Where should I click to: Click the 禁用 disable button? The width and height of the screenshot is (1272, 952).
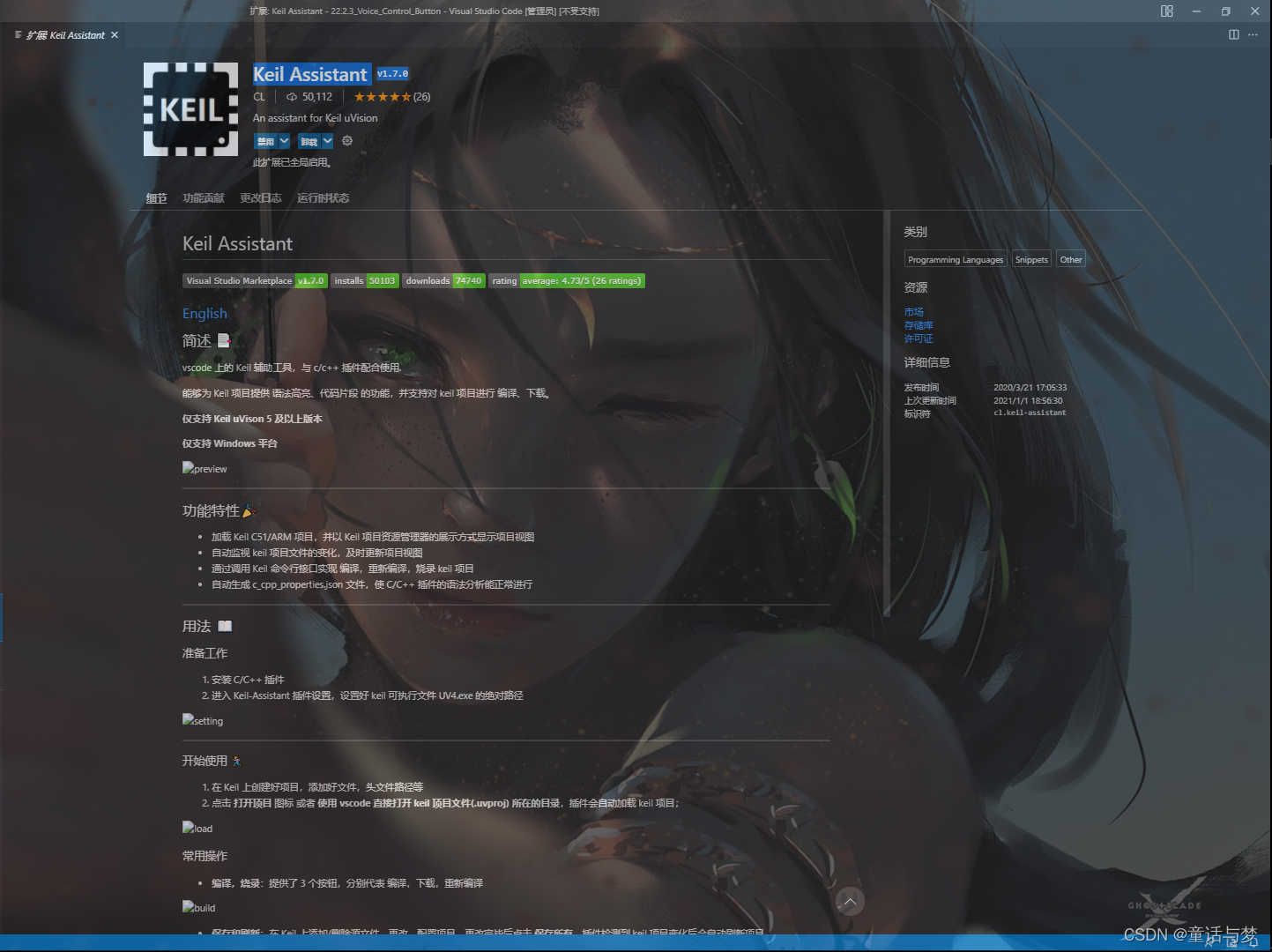pyautogui.click(x=265, y=141)
